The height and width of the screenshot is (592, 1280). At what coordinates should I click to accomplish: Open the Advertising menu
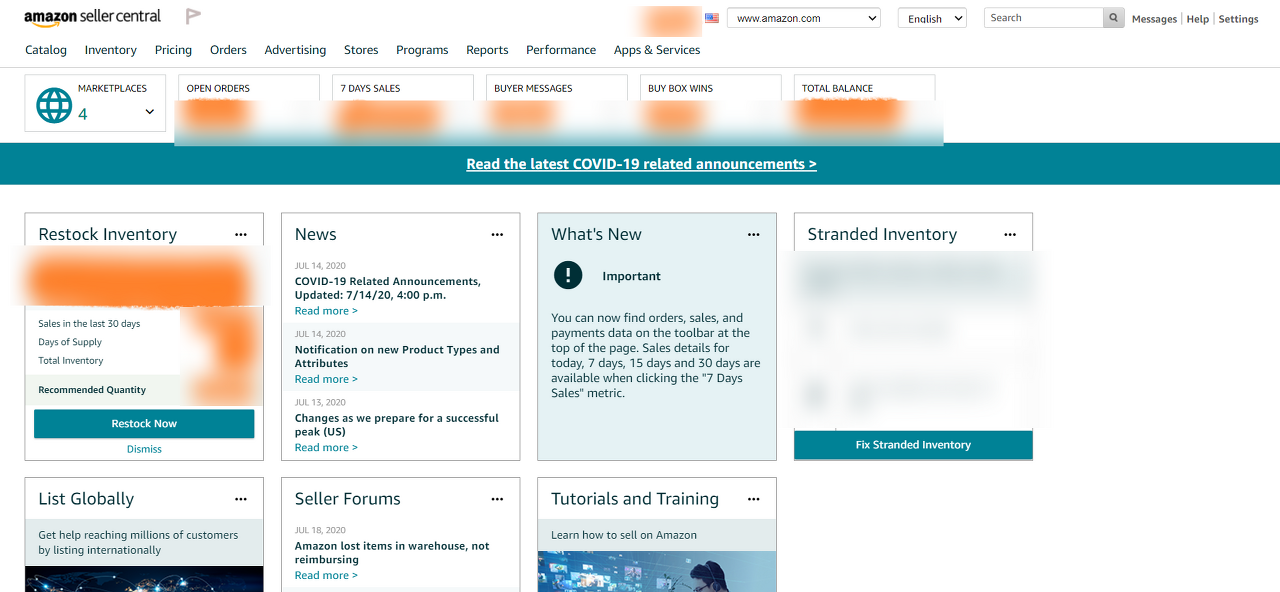pyautogui.click(x=295, y=50)
